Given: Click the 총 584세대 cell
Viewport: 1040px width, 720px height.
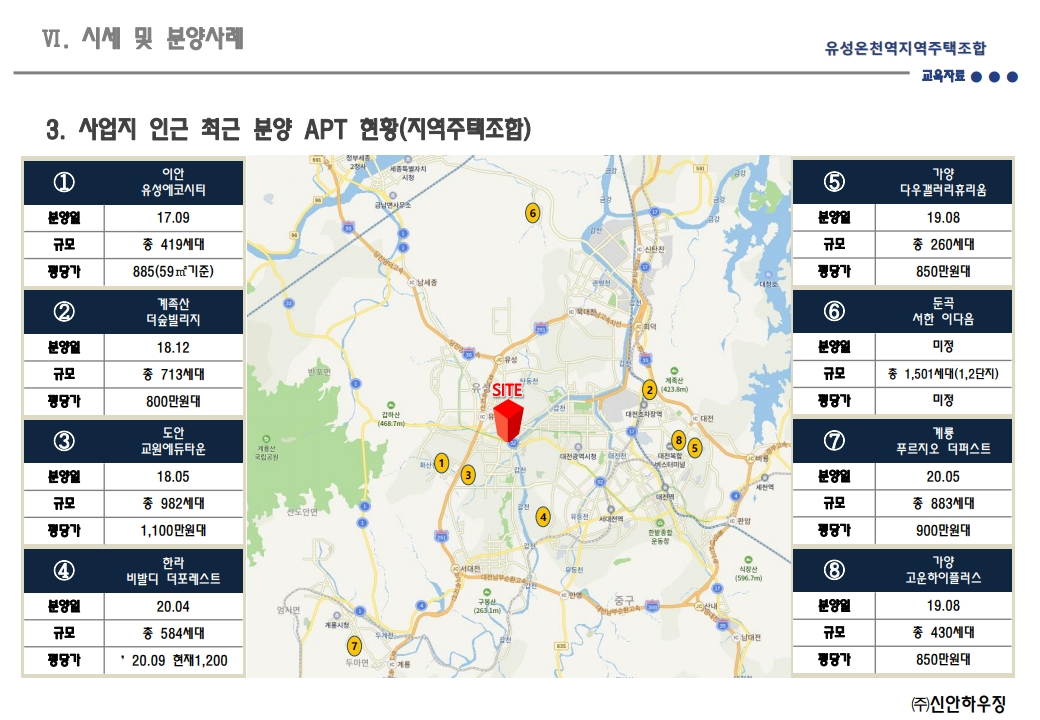Looking at the screenshot, I should coord(173,633).
